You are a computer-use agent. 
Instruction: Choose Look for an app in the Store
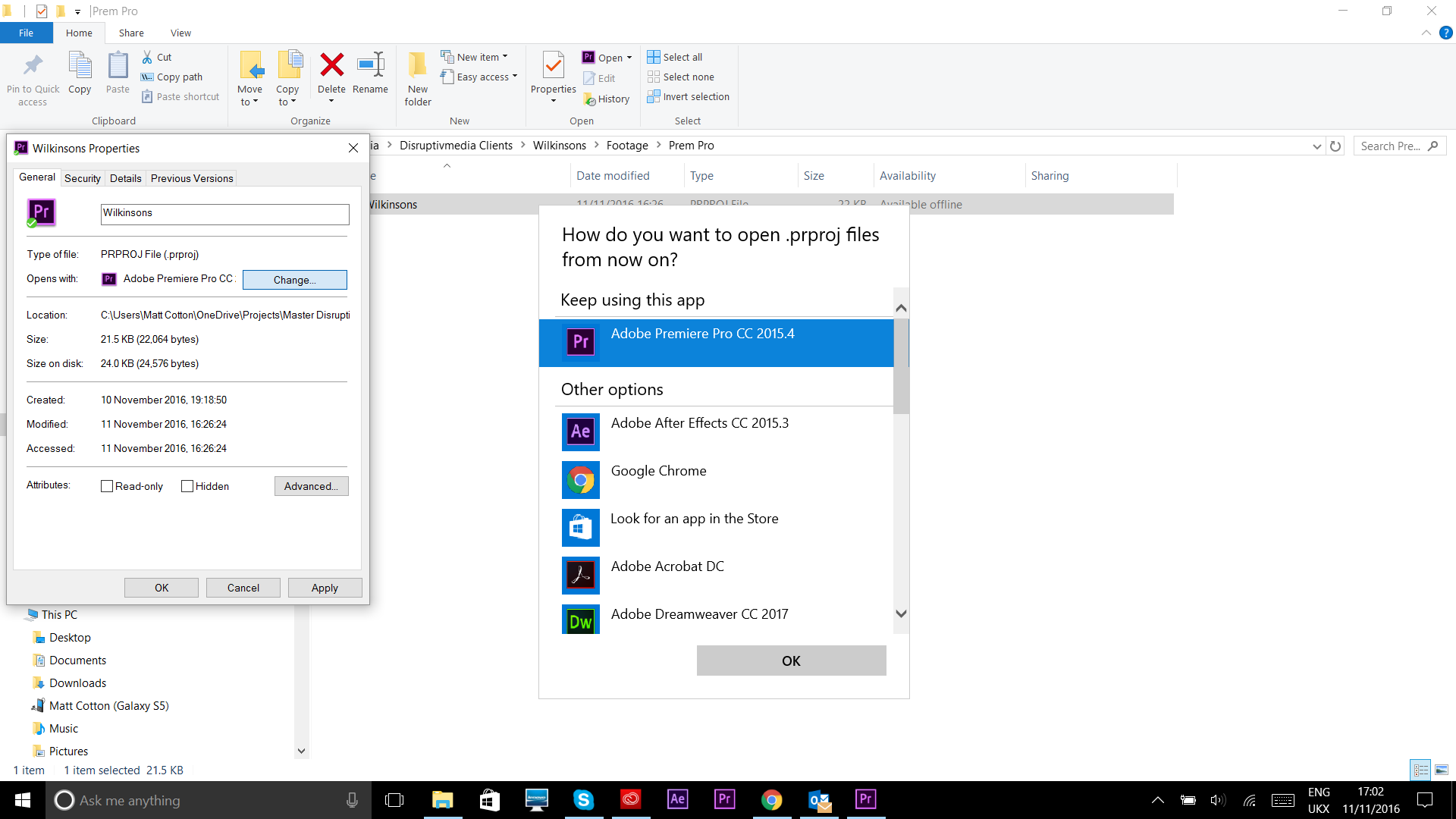[x=717, y=527]
